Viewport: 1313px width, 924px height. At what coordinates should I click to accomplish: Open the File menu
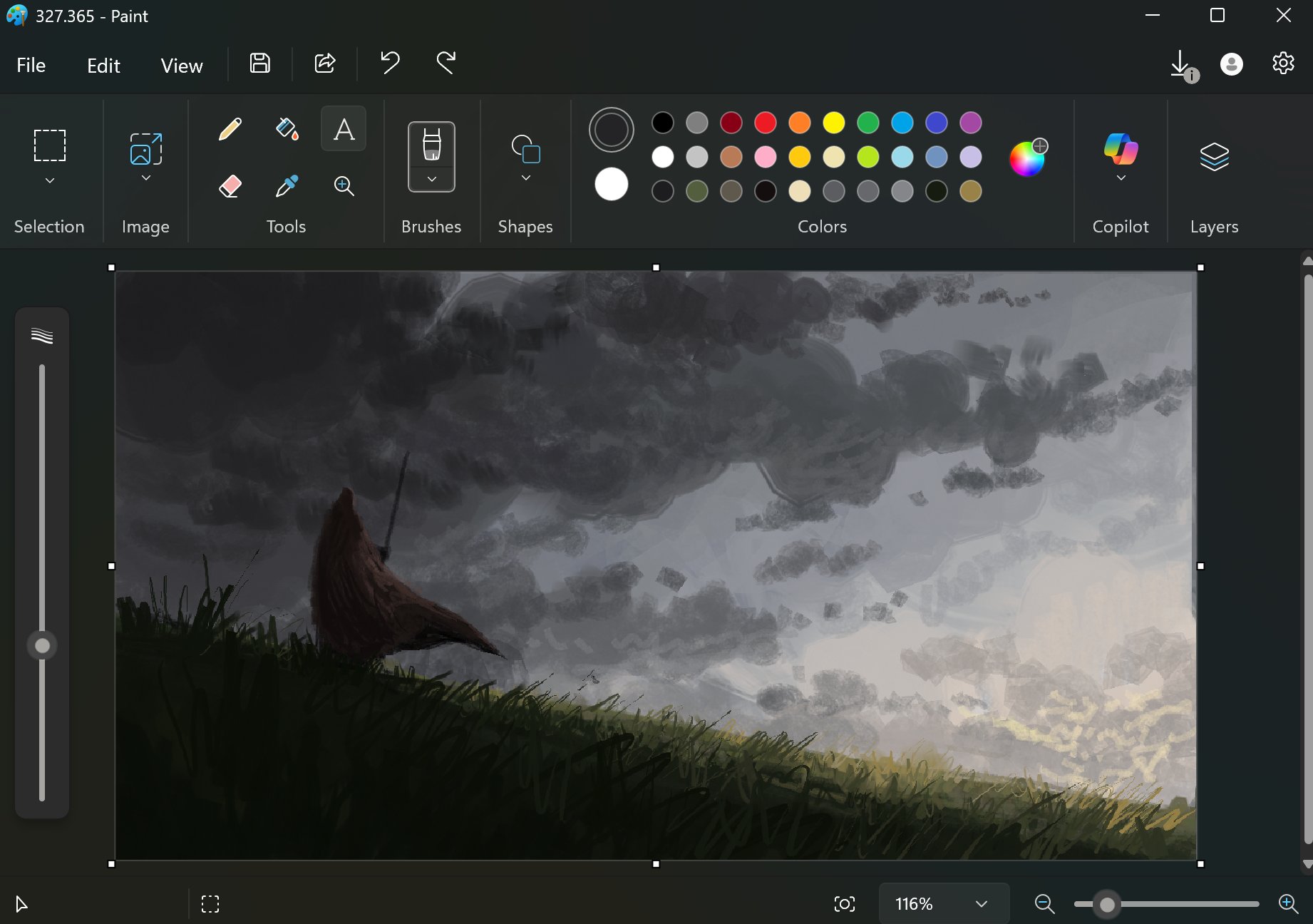31,66
